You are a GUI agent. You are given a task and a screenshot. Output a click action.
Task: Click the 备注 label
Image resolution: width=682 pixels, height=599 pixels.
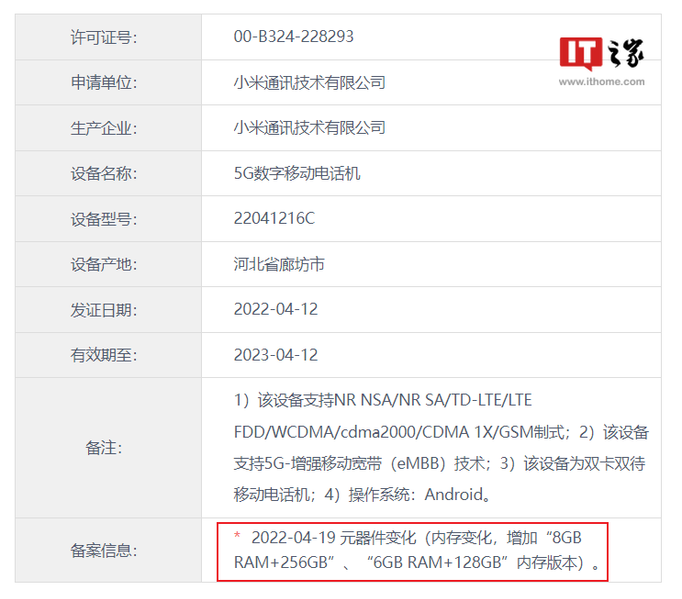click(x=104, y=448)
